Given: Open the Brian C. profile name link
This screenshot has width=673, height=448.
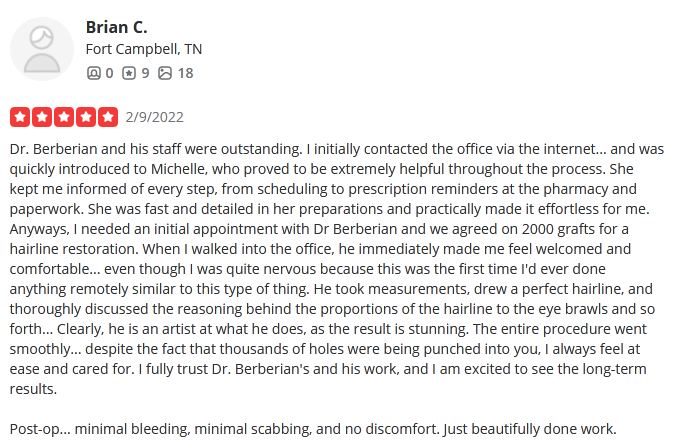Looking at the screenshot, I should pyautogui.click(x=116, y=27).
